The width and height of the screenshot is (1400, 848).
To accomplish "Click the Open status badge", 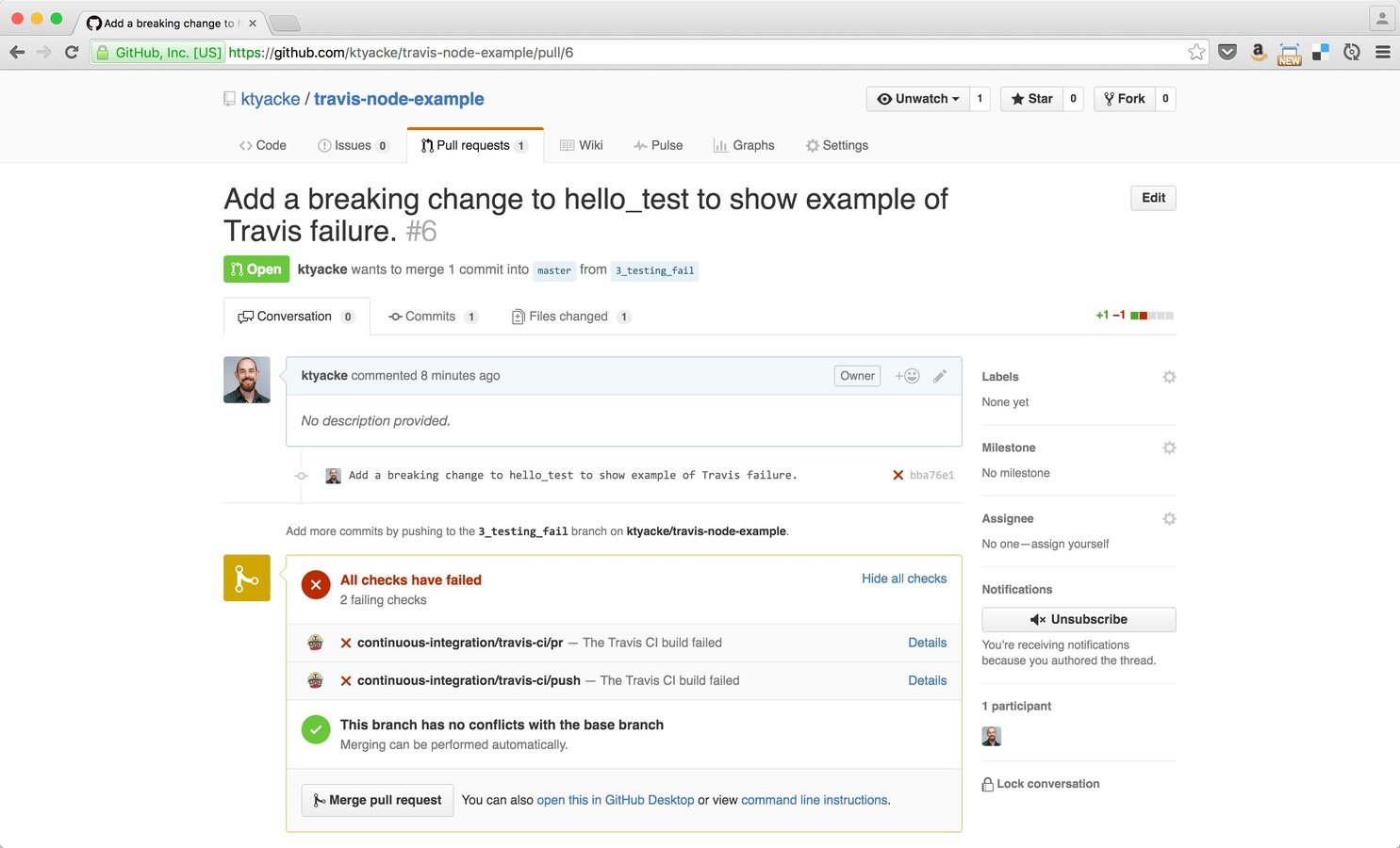I will click(x=255, y=269).
